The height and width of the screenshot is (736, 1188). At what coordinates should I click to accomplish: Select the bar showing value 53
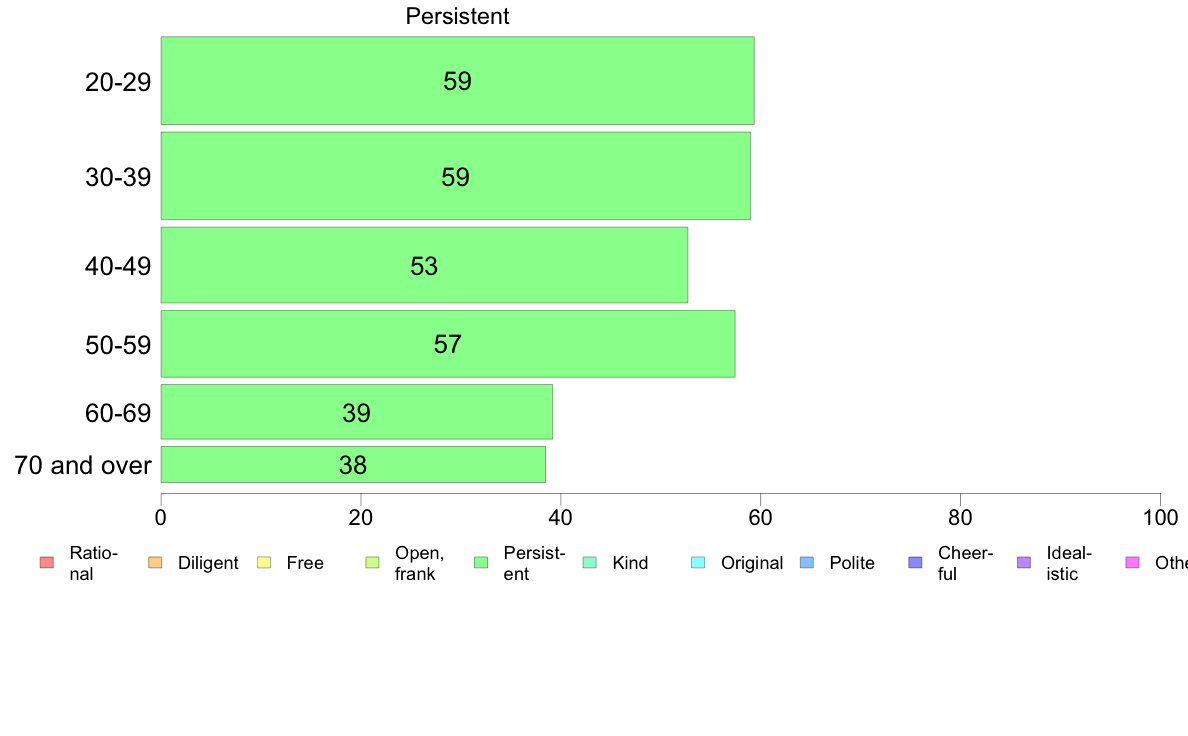[424, 265]
